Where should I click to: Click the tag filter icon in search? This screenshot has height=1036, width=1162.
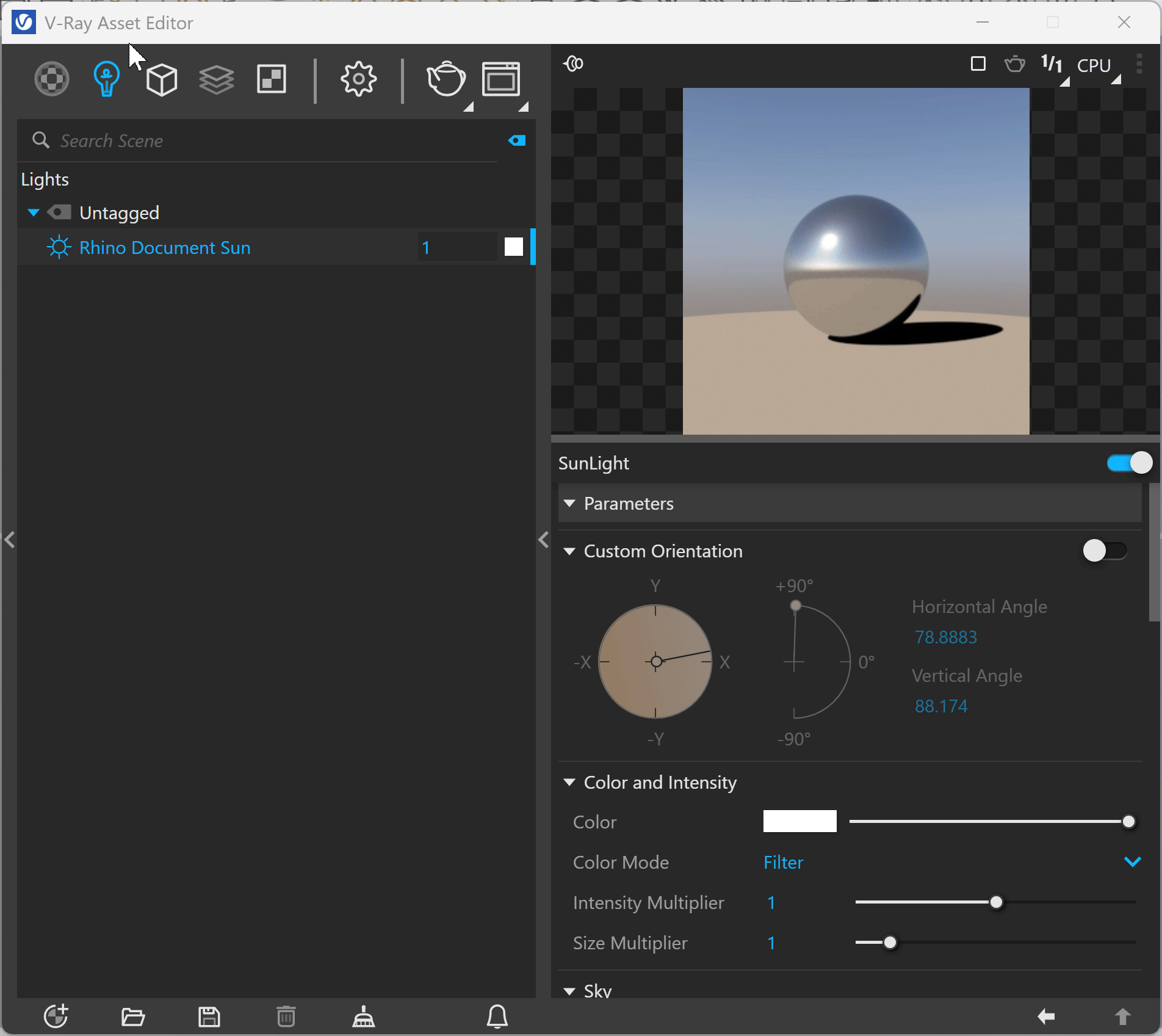[x=517, y=141]
